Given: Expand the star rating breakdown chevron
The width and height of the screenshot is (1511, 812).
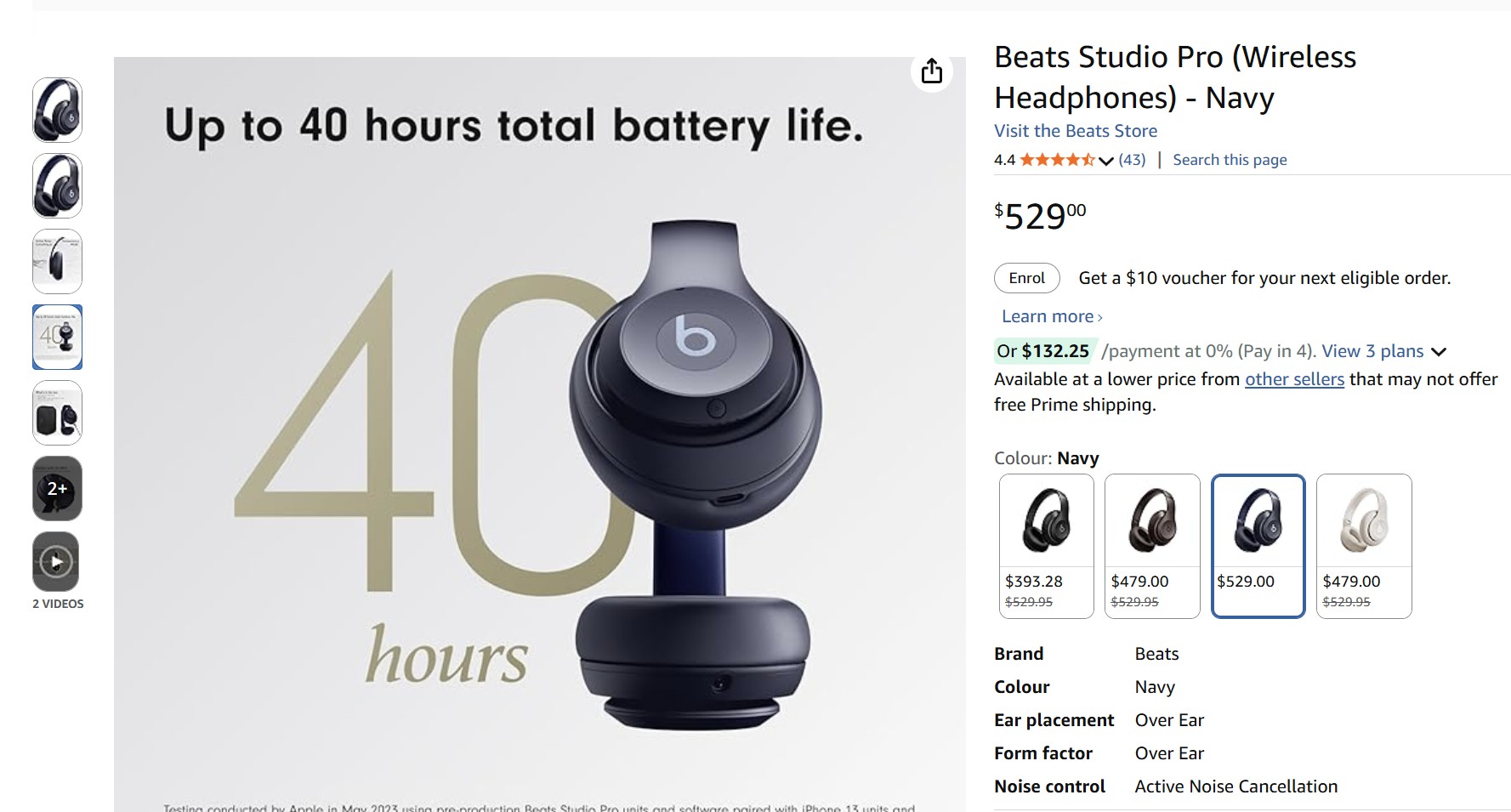Looking at the screenshot, I should (1105, 161).
